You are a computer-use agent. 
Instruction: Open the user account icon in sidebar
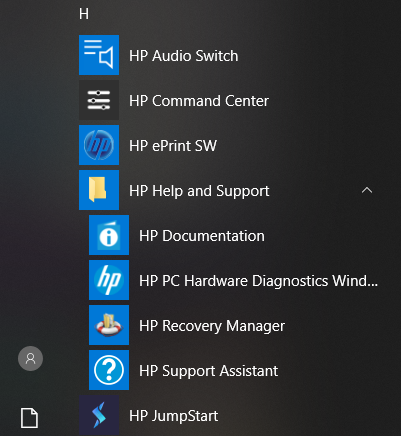[30, 358]
